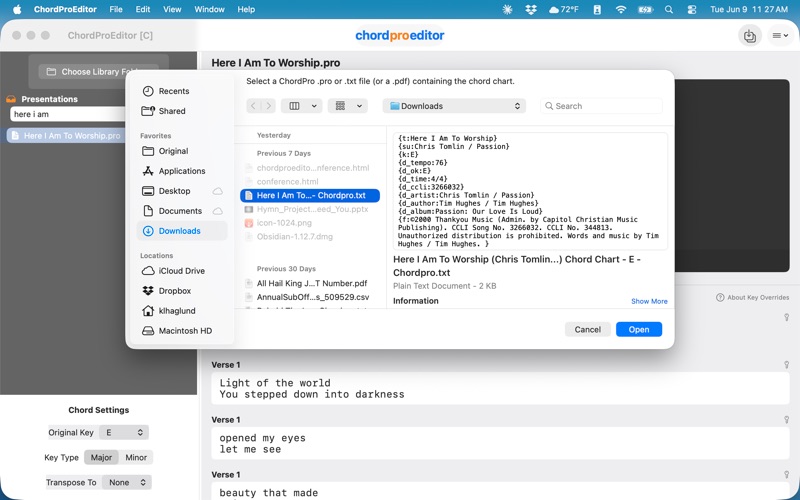Select AnnualSubOff...s_509529.csv file
800x500 pixels.
(310, 297)
